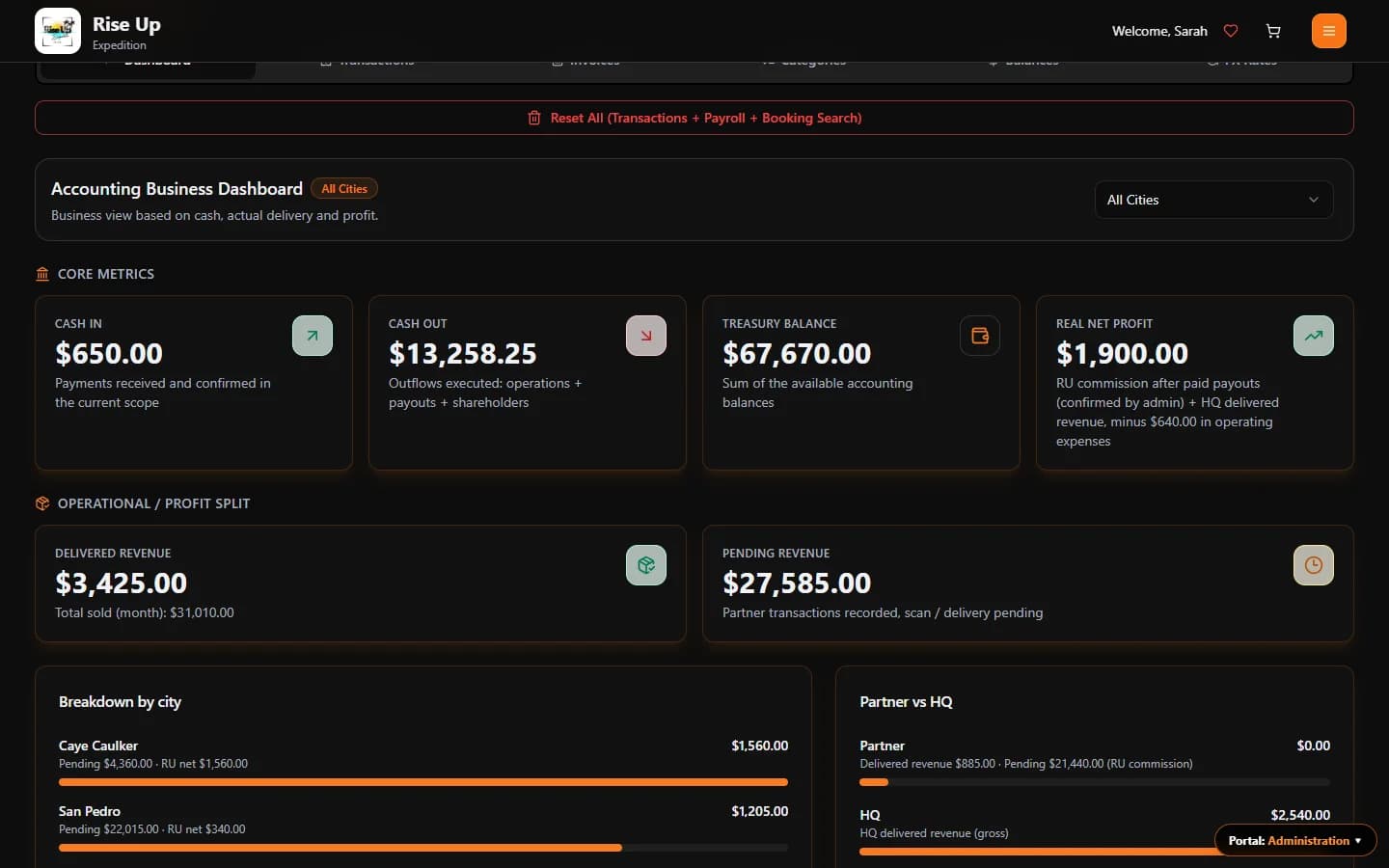
Task: Click the Partner revenue progress bar
Action: pyautogui.click(x=1095, y=782)
